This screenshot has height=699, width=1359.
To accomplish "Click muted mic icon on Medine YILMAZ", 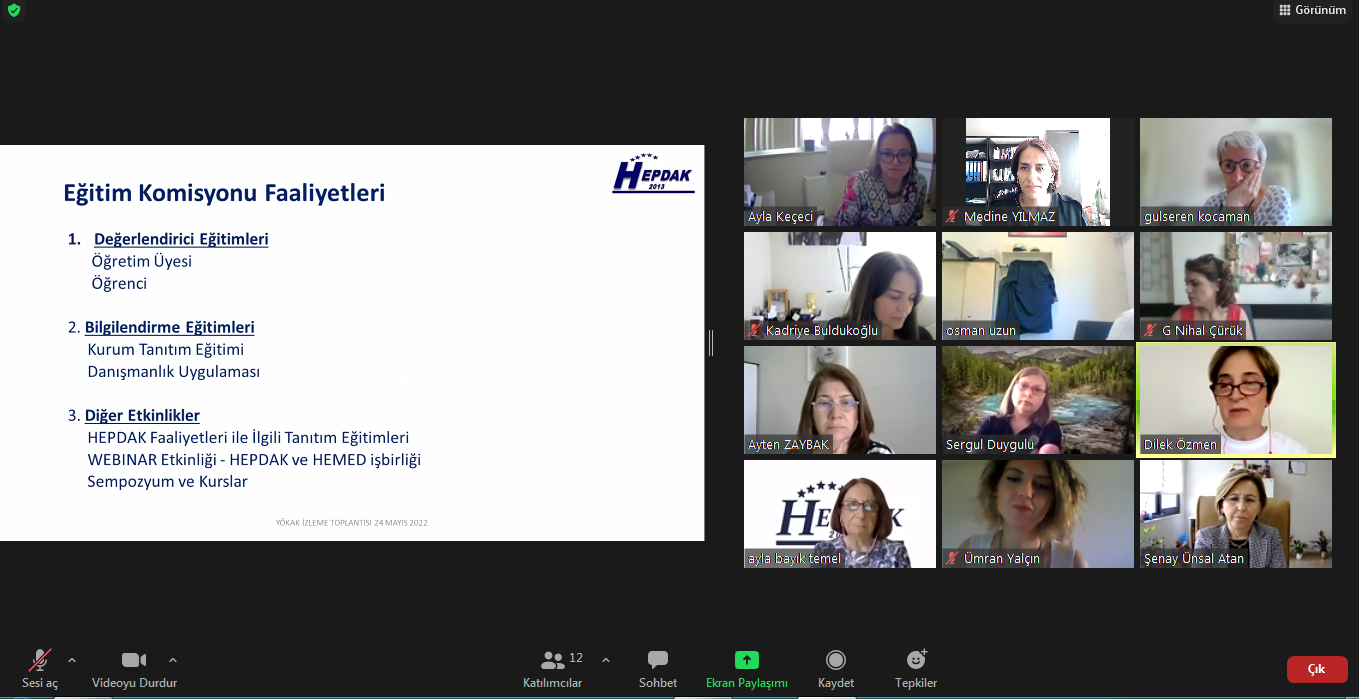I will coord(953,217).
